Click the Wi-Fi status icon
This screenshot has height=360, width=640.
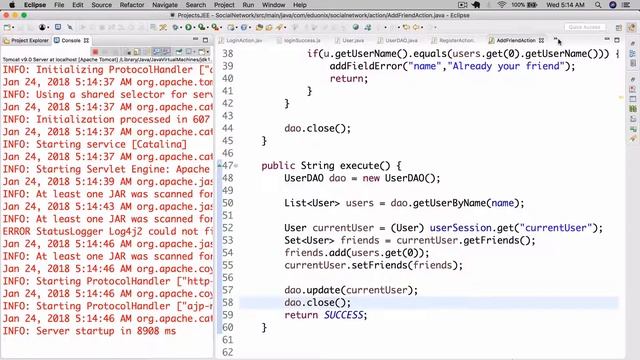(502, 5)
